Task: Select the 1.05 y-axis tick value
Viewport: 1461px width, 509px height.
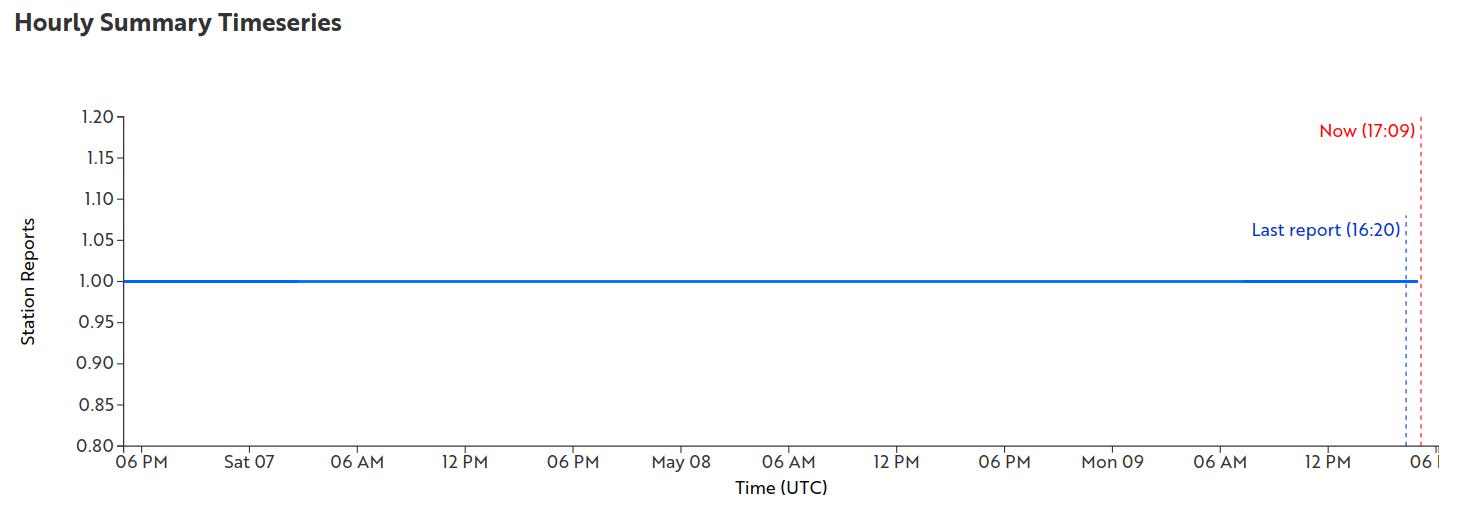Action: tap(97, 240)
